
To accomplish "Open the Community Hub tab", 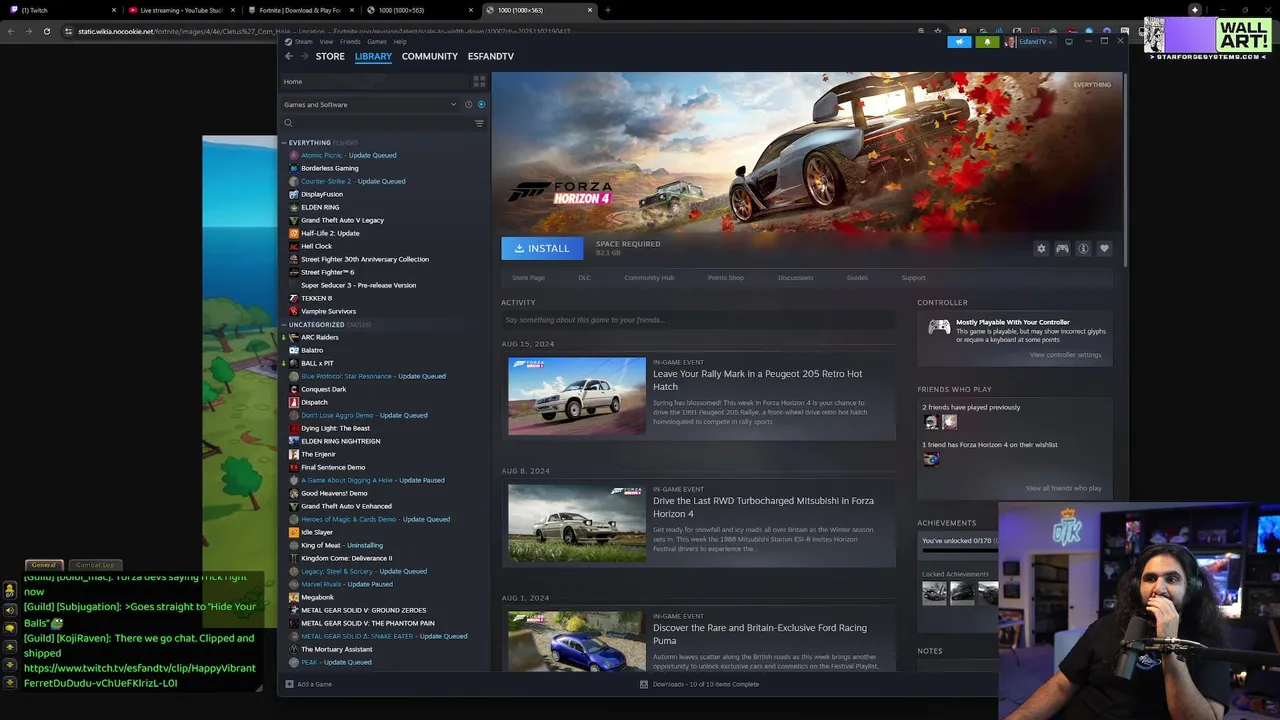I will pos(649,278).
